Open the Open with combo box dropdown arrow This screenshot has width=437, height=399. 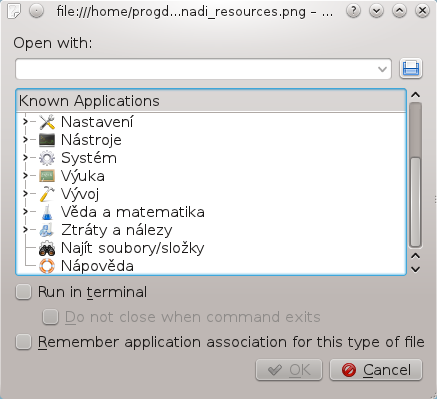[382, 69]
